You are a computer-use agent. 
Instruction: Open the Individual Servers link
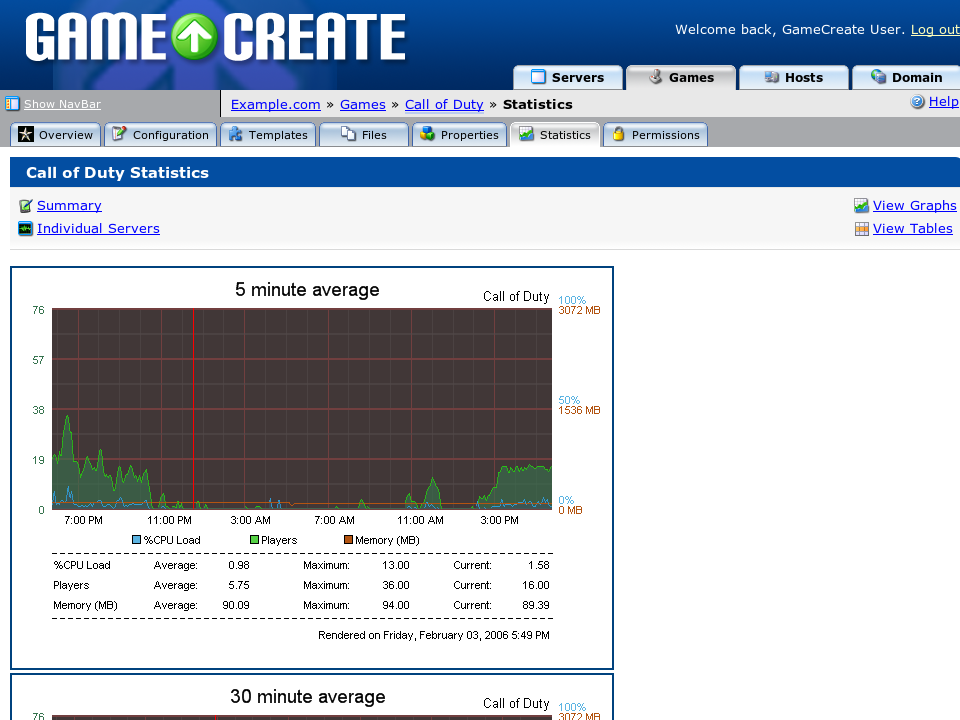[99, 229]
